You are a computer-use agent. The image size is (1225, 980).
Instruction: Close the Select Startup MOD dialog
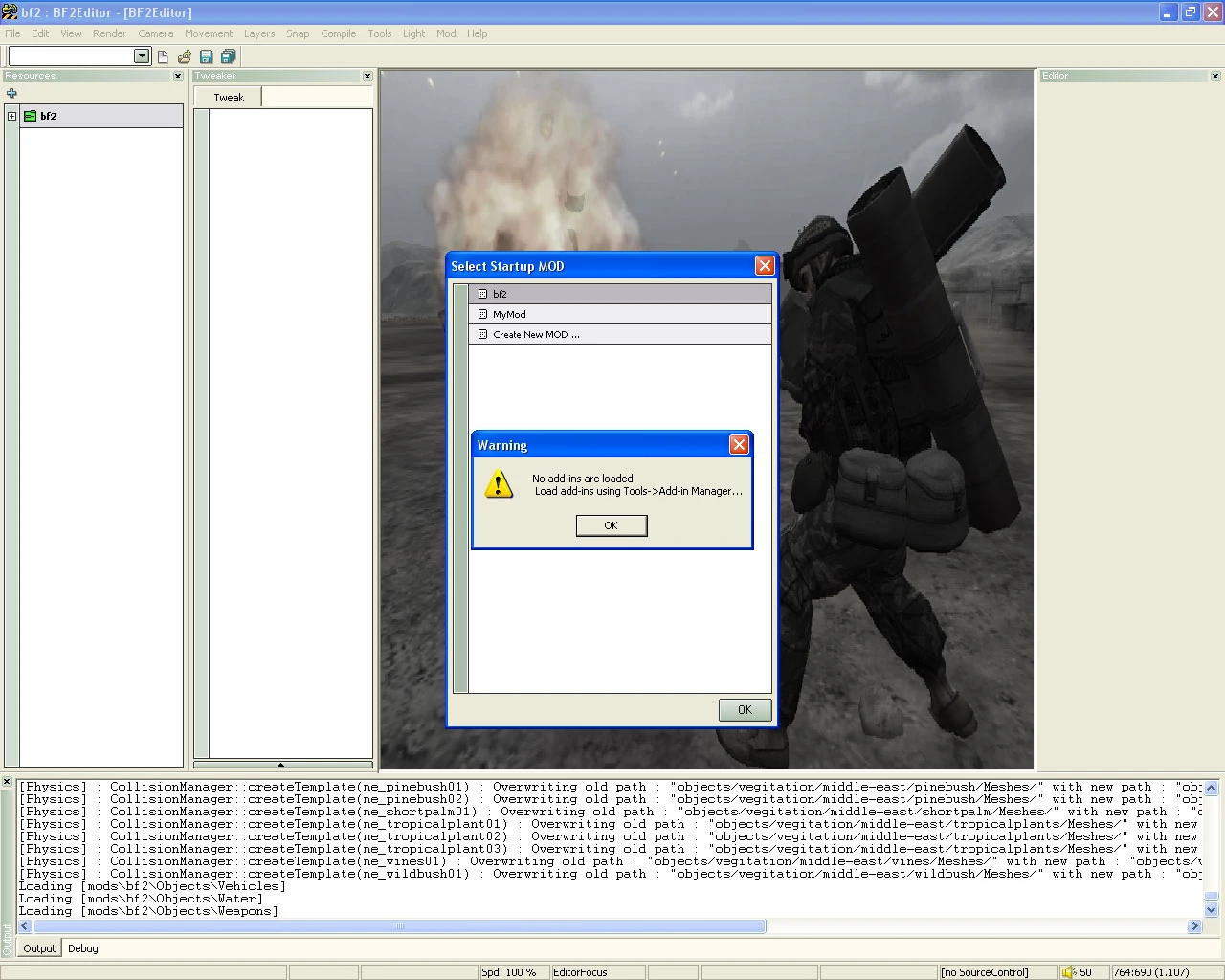pyautogui.click(x=765, y=266)
